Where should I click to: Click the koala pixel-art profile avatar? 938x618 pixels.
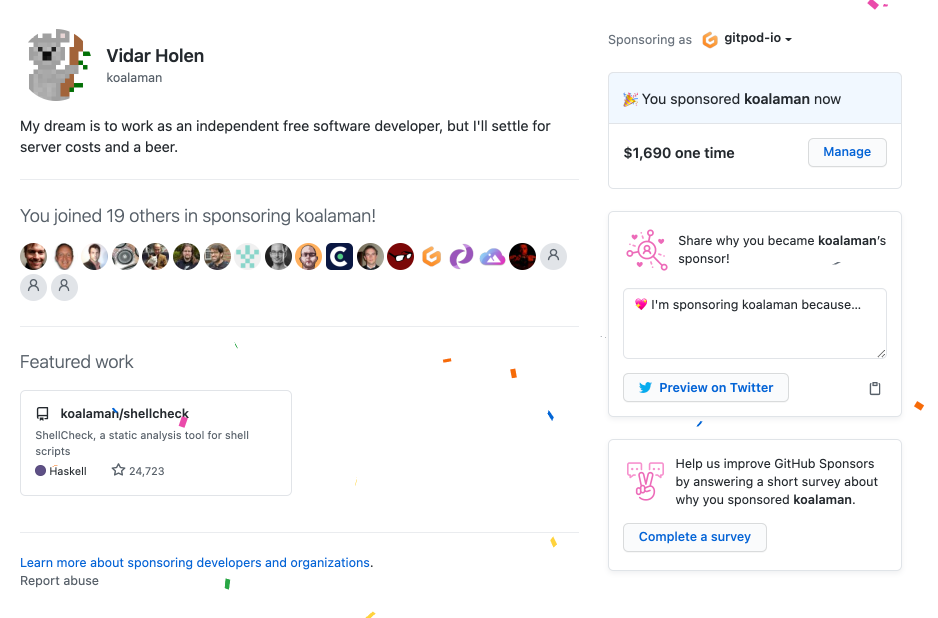click(x=58, y=66)
